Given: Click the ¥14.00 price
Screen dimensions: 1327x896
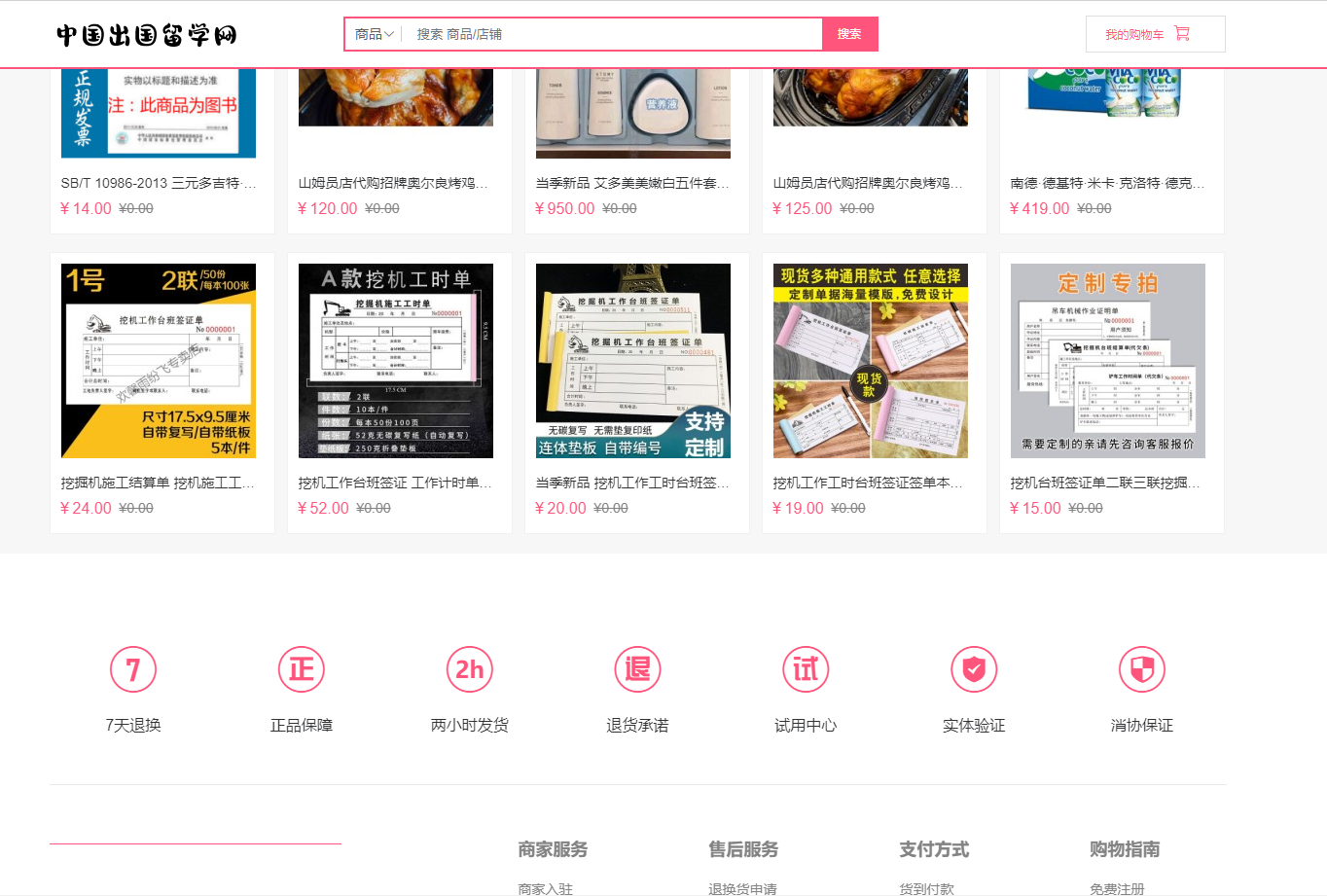Looking at the screenshot, I should pyautogui.click(x=86, y=208).
